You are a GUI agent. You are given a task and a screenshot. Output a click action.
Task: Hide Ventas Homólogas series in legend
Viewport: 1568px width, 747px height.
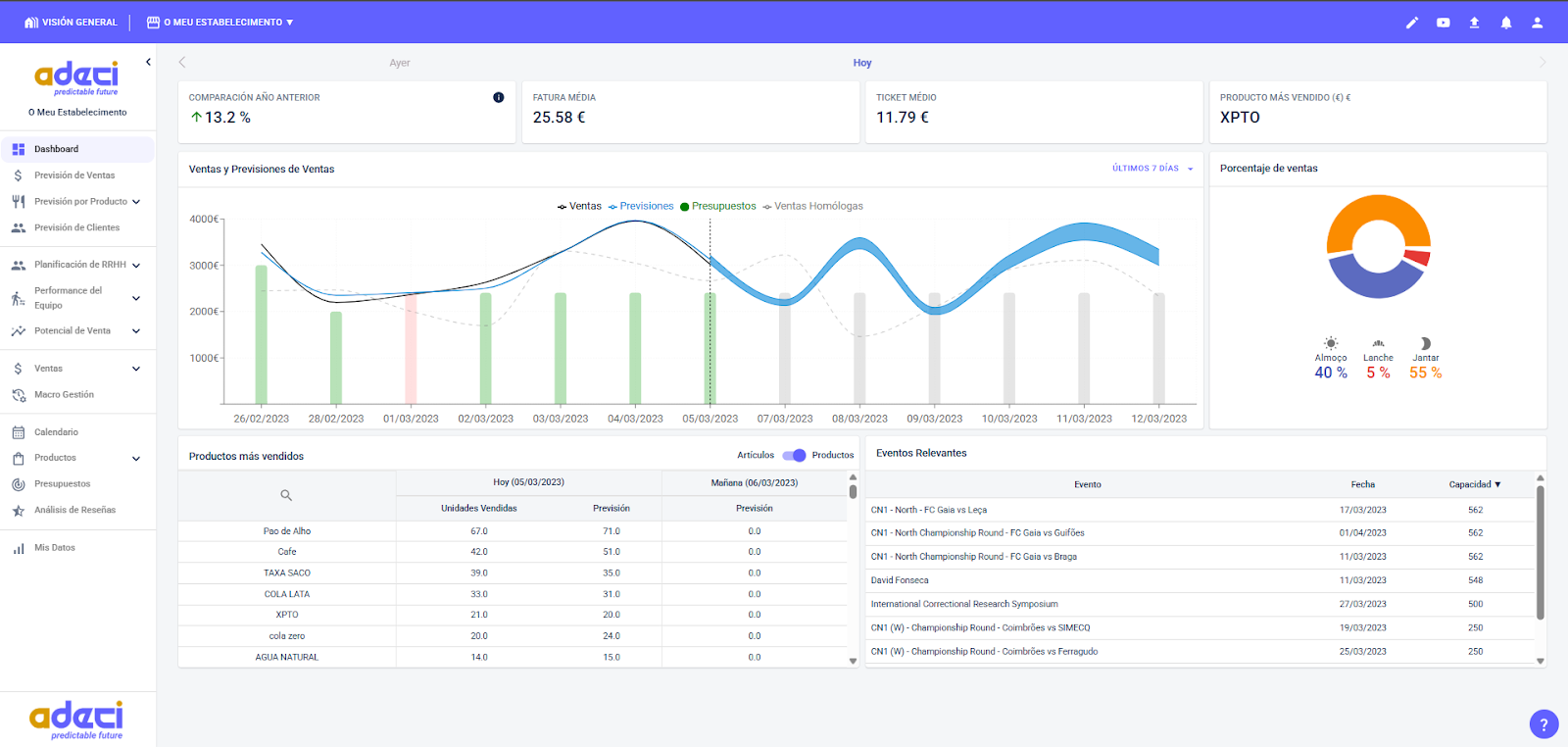(x=812, y=206)
